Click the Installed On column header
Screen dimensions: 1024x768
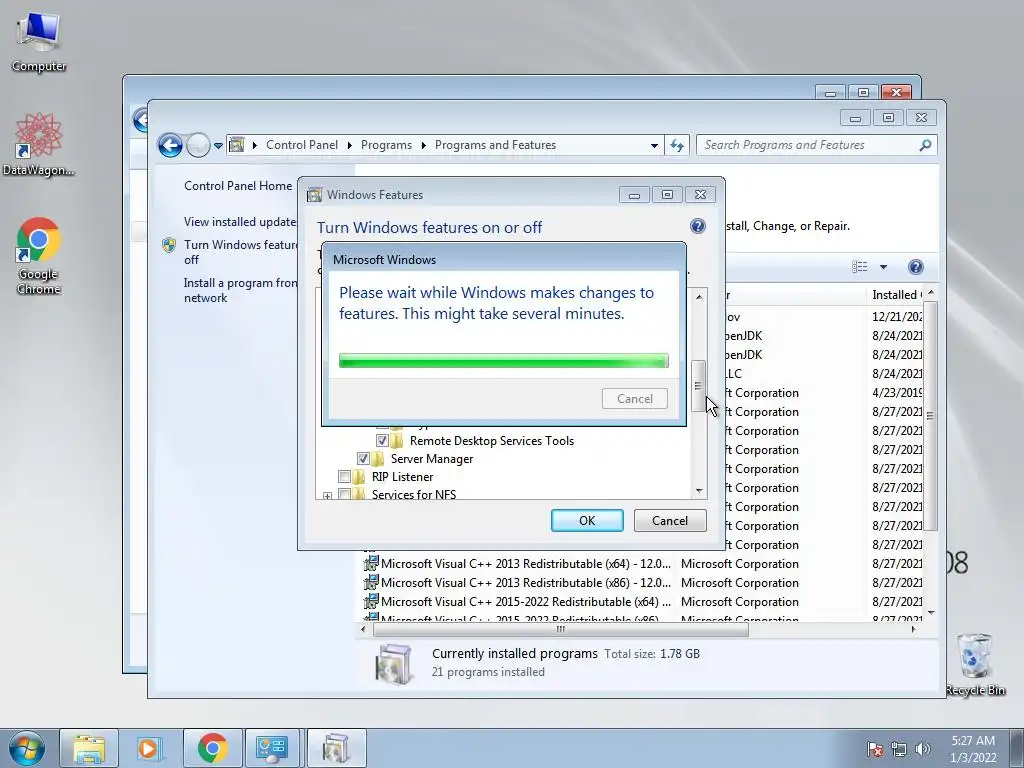[x=893, y=295]
